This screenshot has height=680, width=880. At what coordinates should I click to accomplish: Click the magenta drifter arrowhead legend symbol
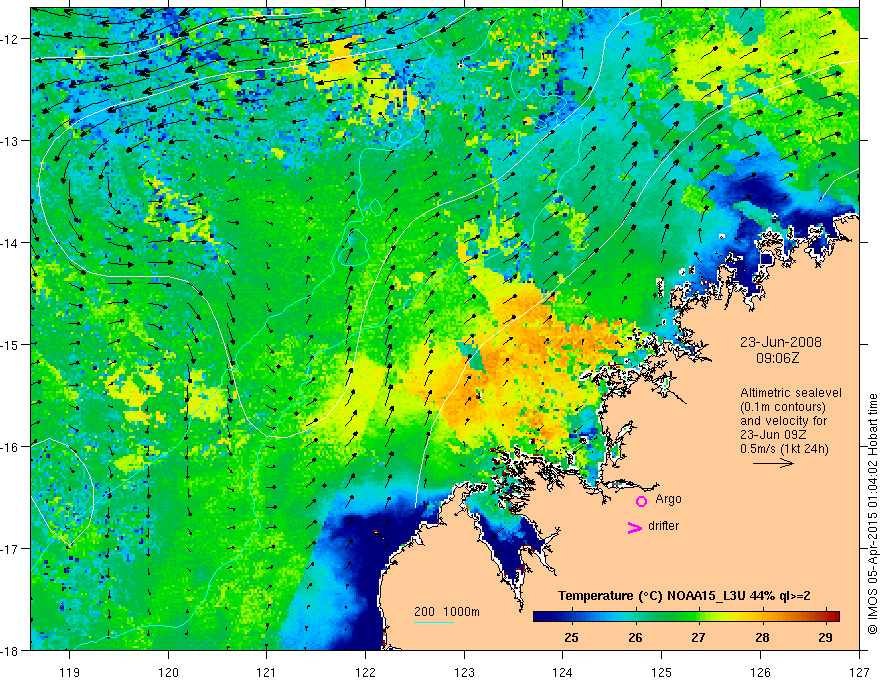(634, 528)
